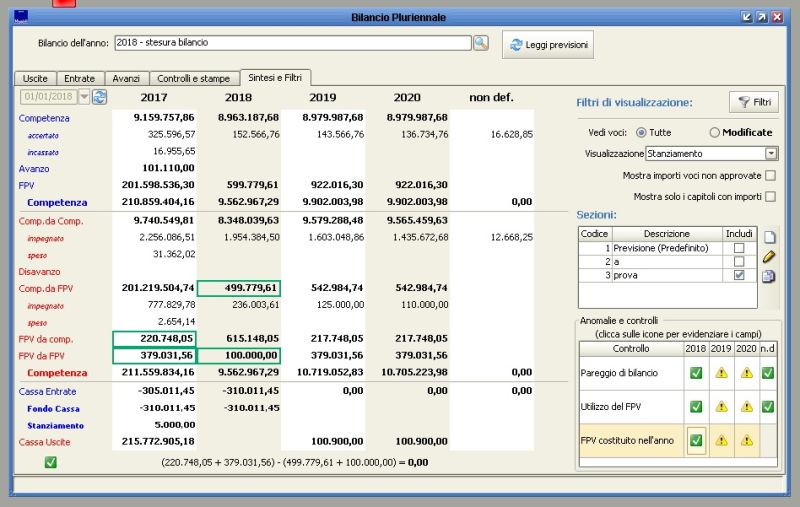Open the Visualizzazione Stanziamento dropdown
The height and width of the screenshot is (507, 800).
771,154
